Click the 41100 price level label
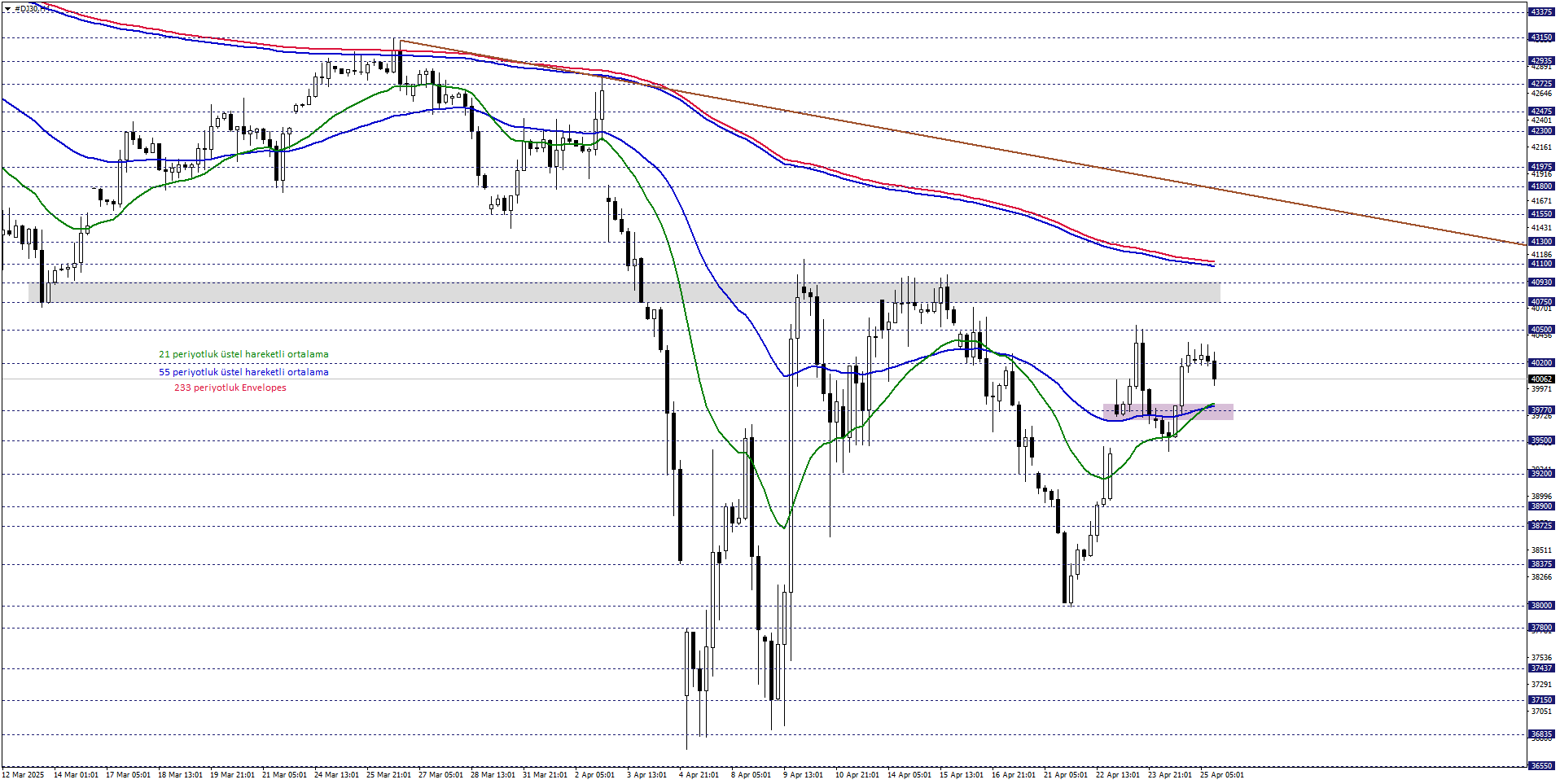 click(1542, 264)
